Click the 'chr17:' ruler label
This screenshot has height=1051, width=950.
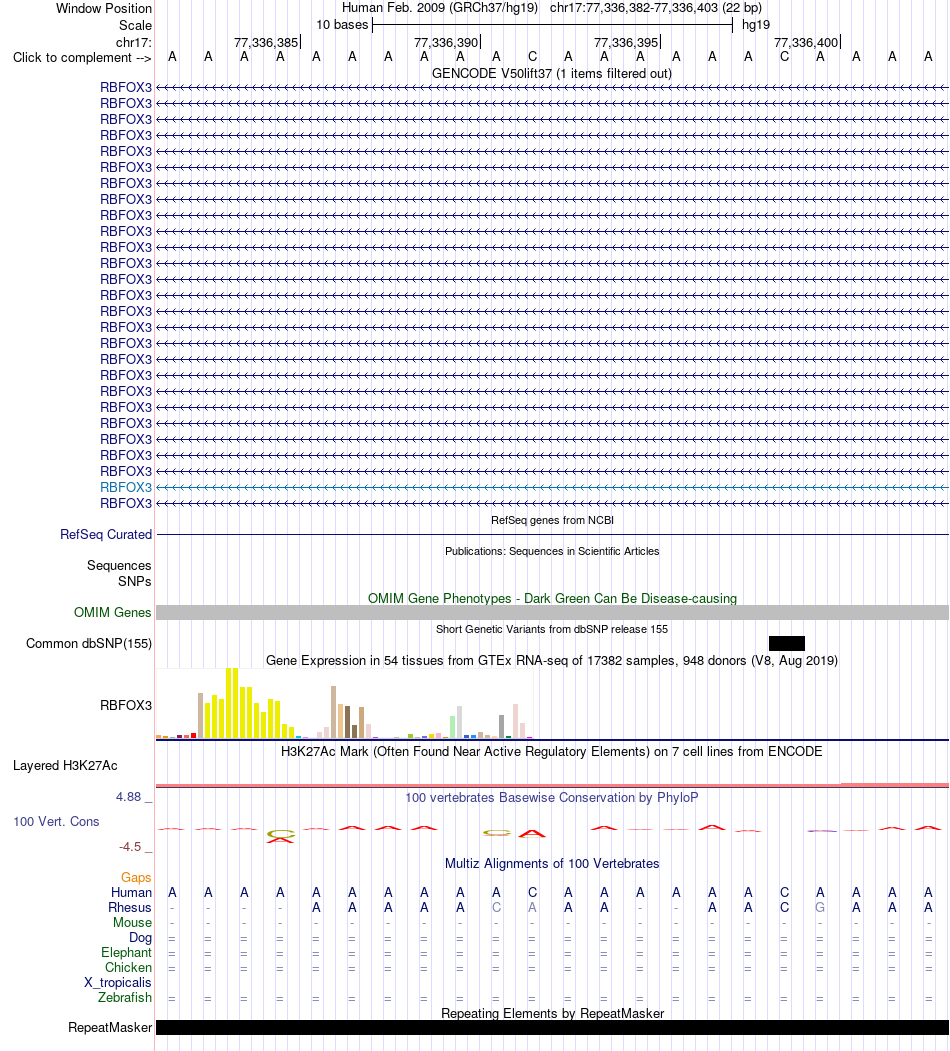point(134,43)
